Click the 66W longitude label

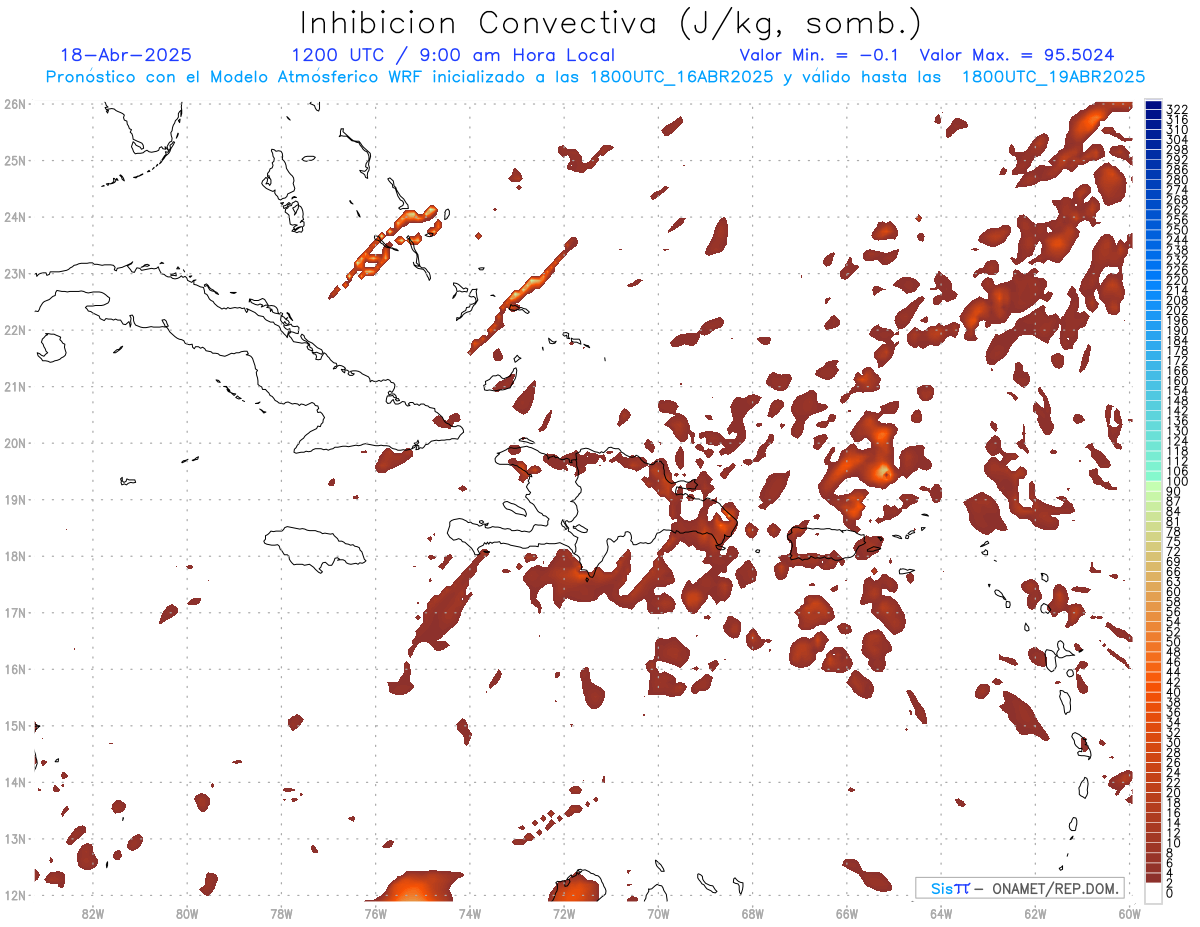(847, 912)
